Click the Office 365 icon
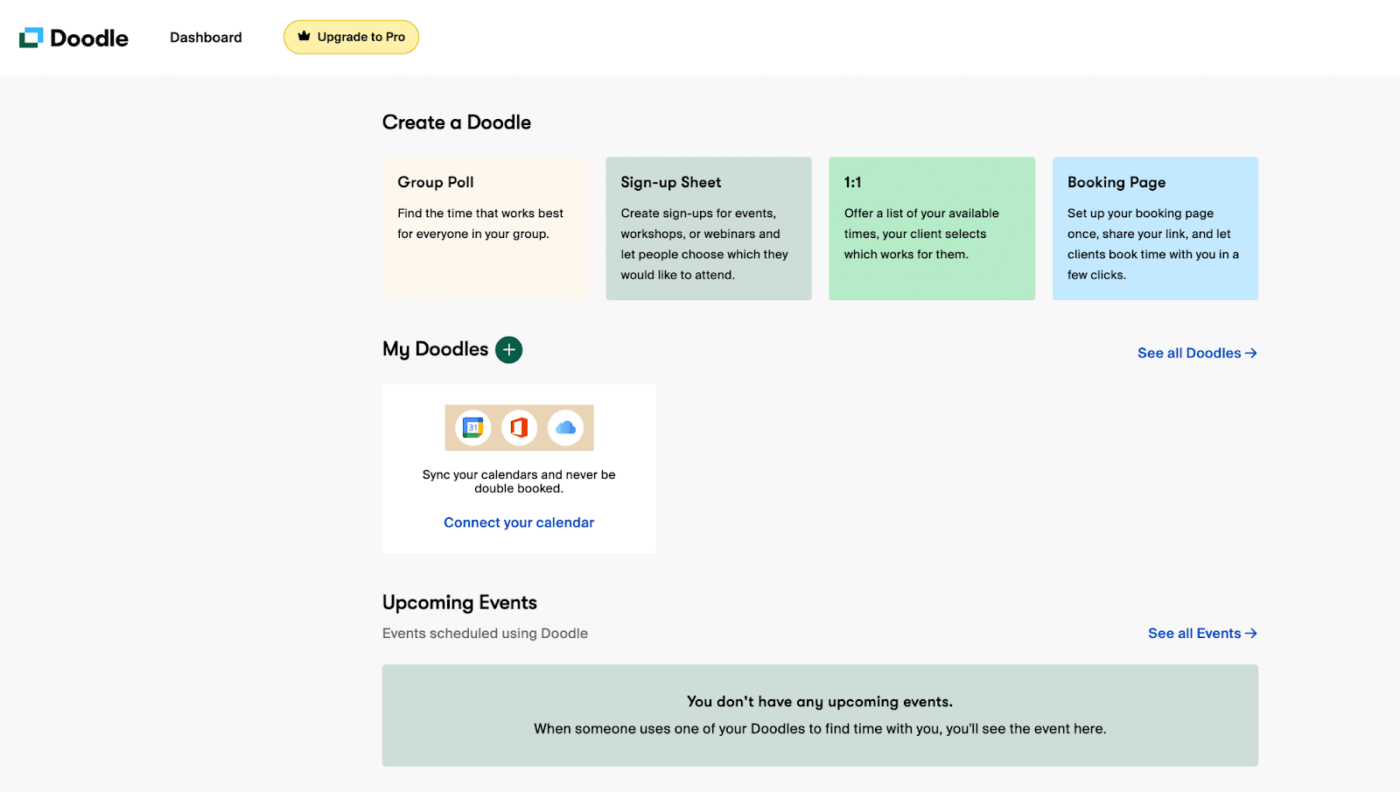The image size is (1400, 792). tap(519, 428)
